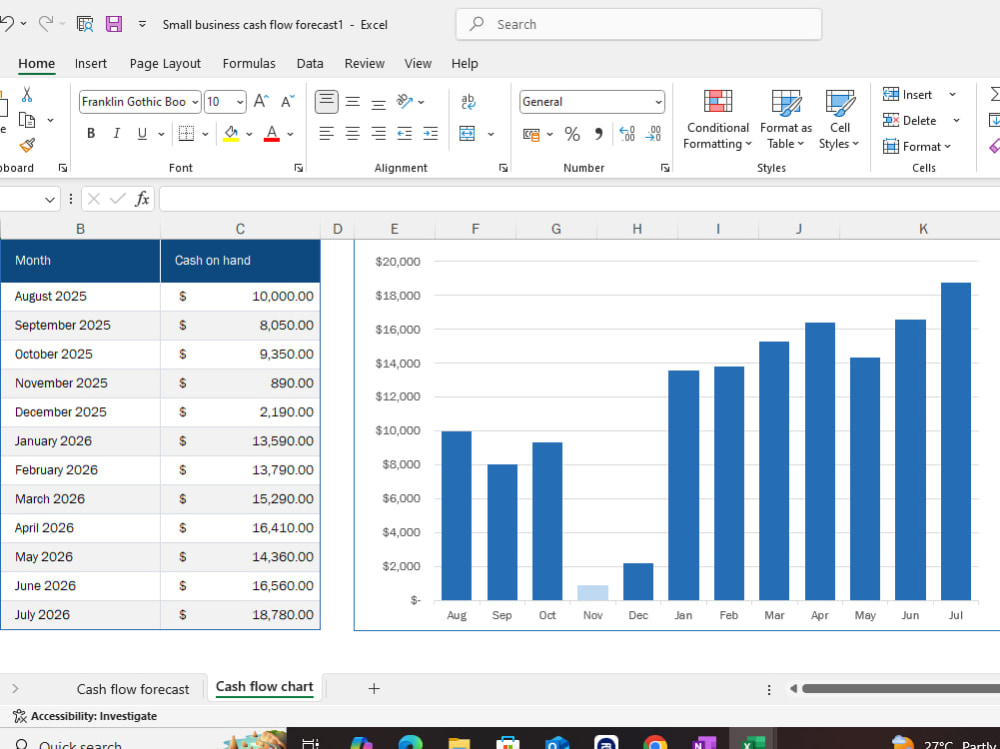Apply red font color

(x=272, y=134)
